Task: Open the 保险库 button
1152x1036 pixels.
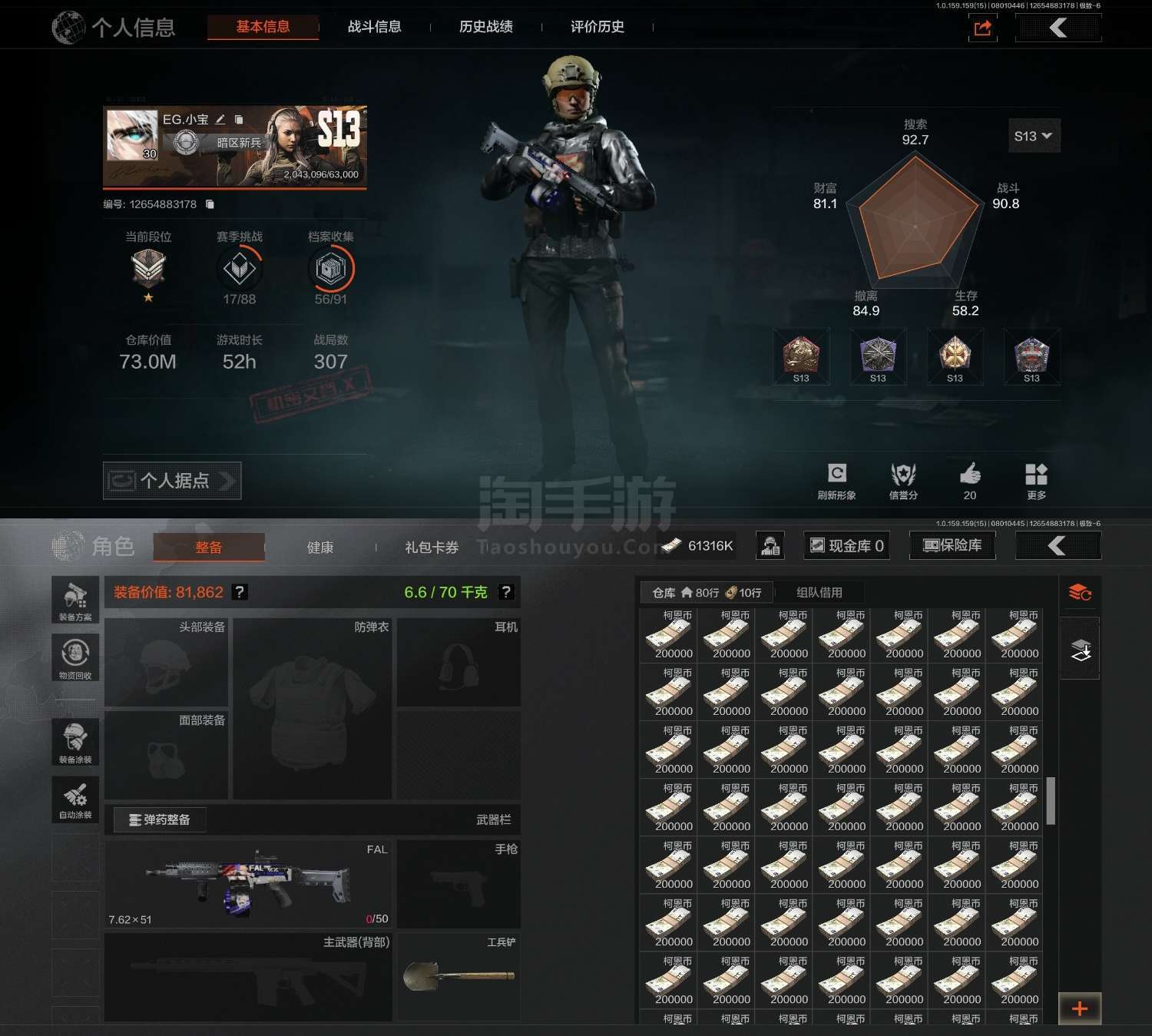Action: coord(952,546)
